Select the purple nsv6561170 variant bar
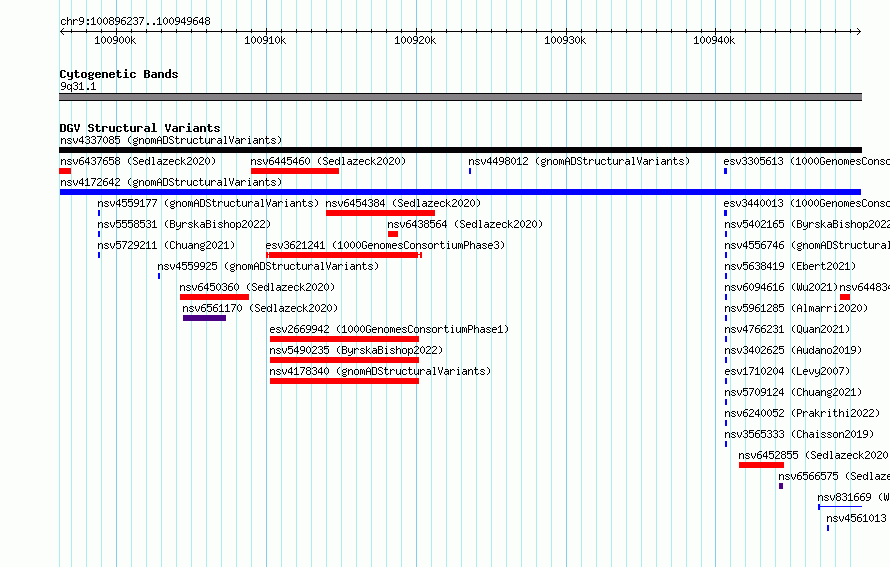890x567 pixels. (204, 318)
